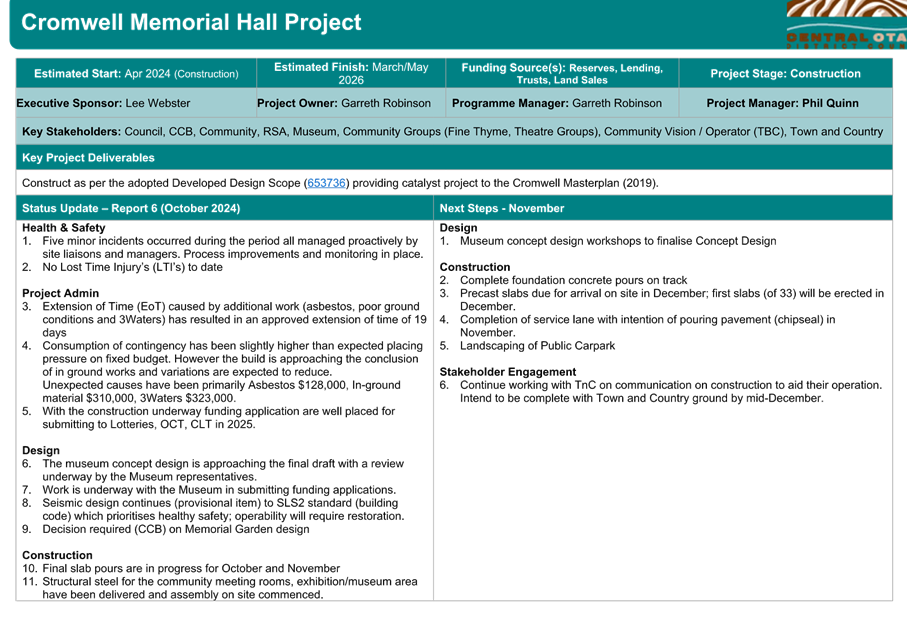
Task: Click the Project Stage: Construction cell
Action: pos(786,73)
